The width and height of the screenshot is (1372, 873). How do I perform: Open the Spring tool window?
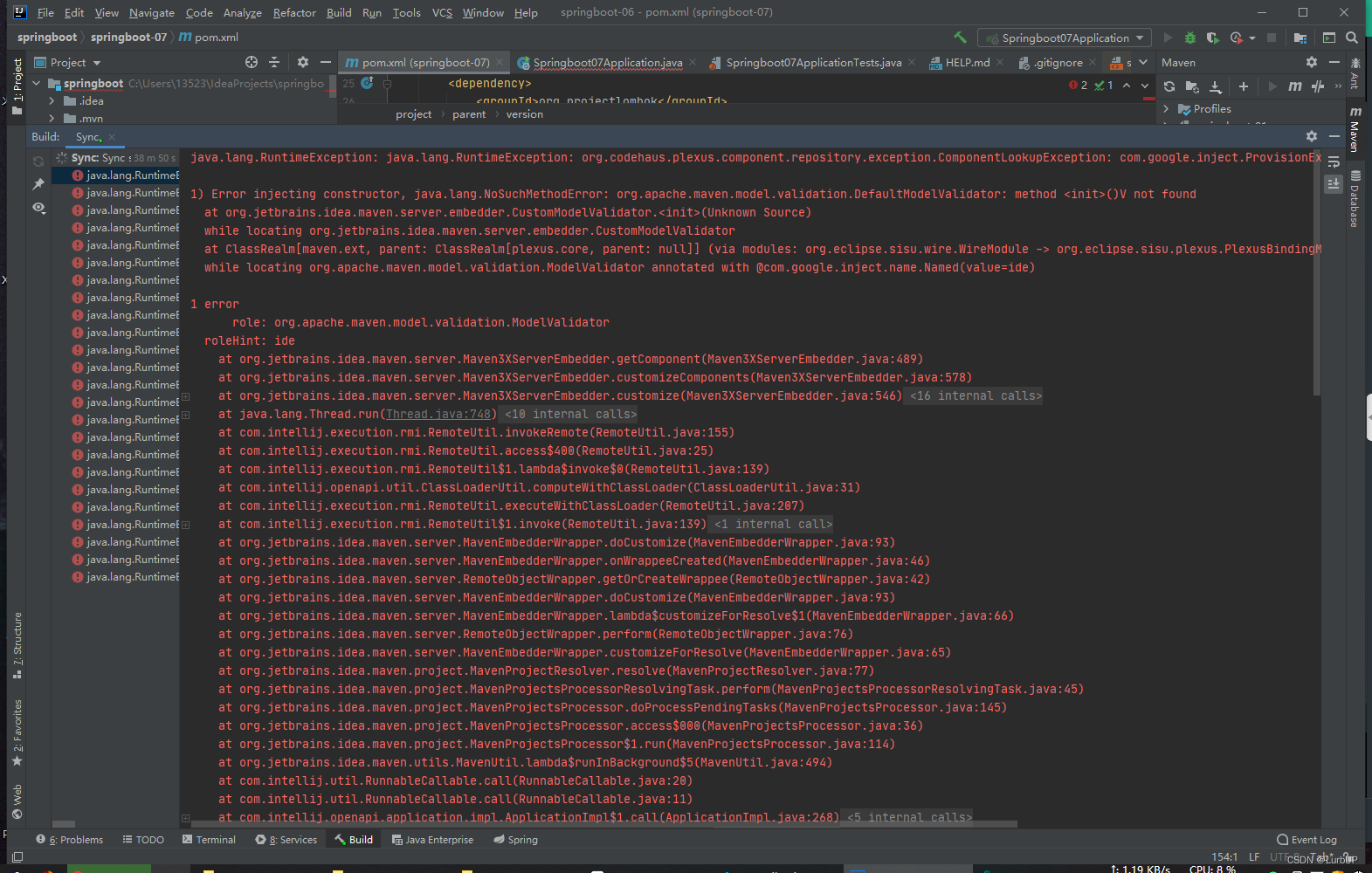[x=515, y=840]
